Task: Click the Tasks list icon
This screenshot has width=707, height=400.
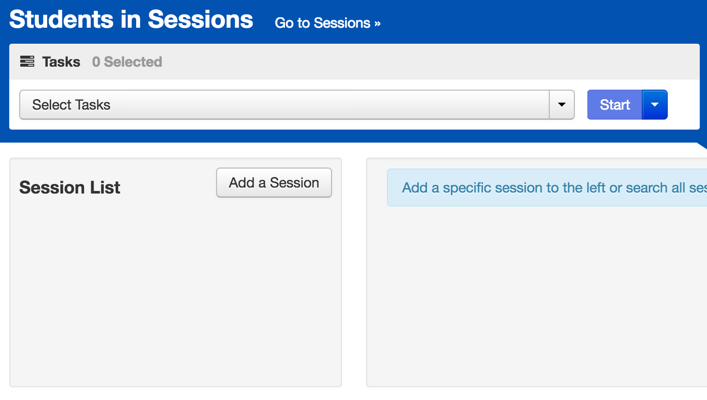Action: (x=27, y=62)
